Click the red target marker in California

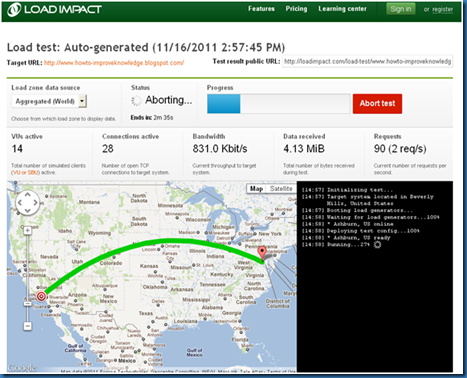[x=41, y=296]
